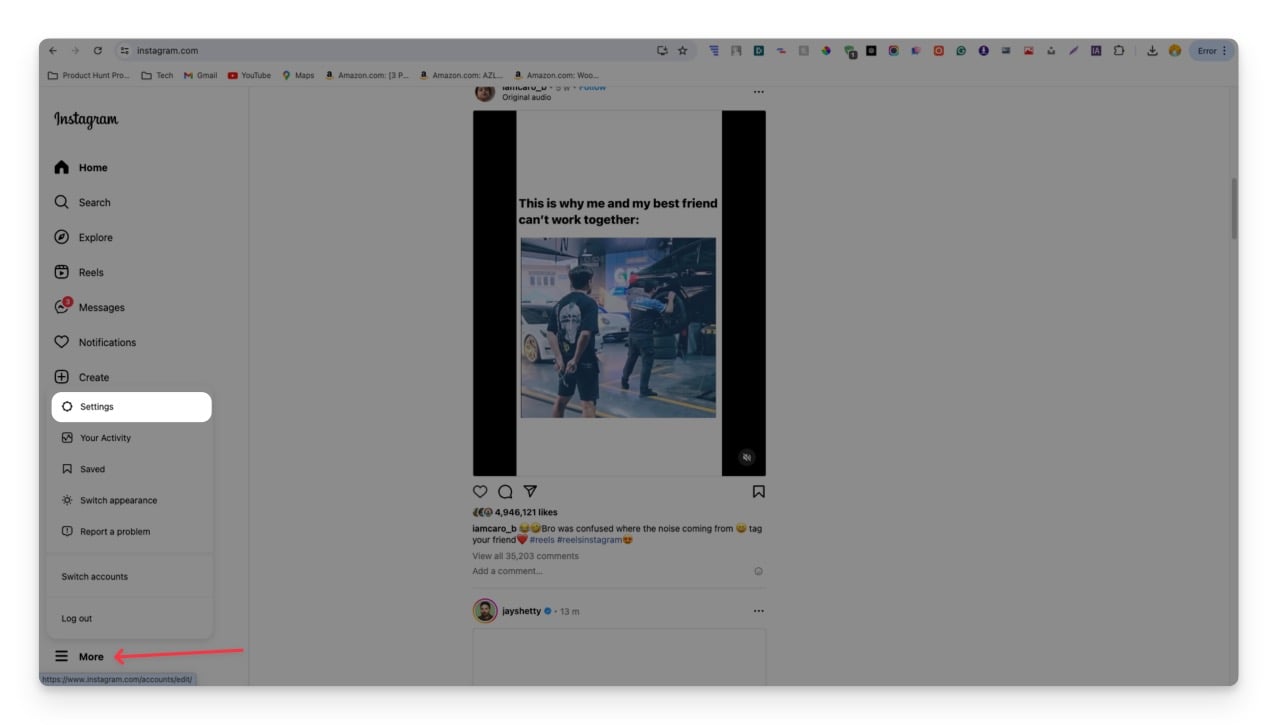Open emoji picker in comment box
The height and width of the screenshot is (725, 1277).
(758, 571)
